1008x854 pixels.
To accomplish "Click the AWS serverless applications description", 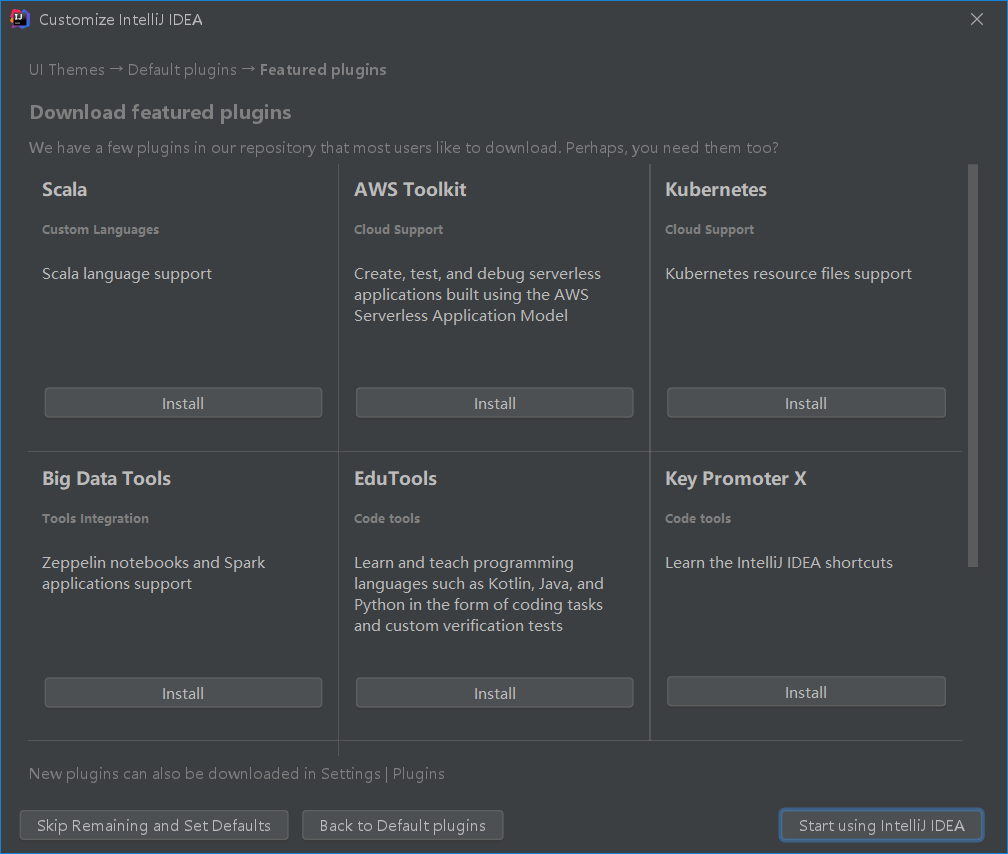I will [477, 295].
